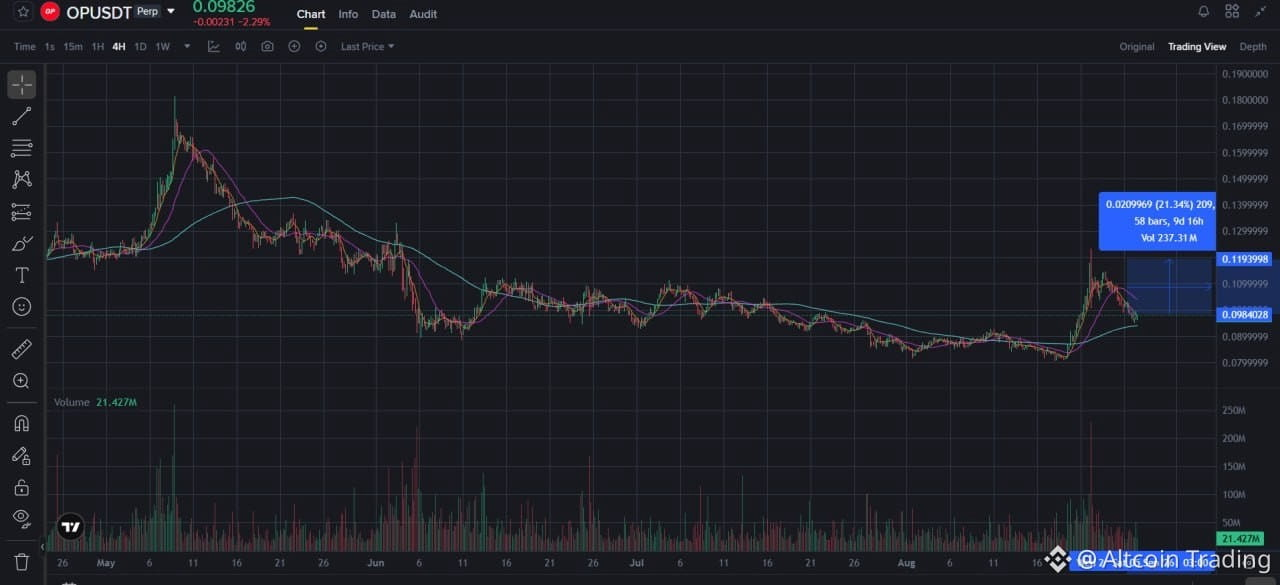The image size is (1280, 585).
Task: Click the -0.00231 -2.29% change text
Action: click(232, 22)
